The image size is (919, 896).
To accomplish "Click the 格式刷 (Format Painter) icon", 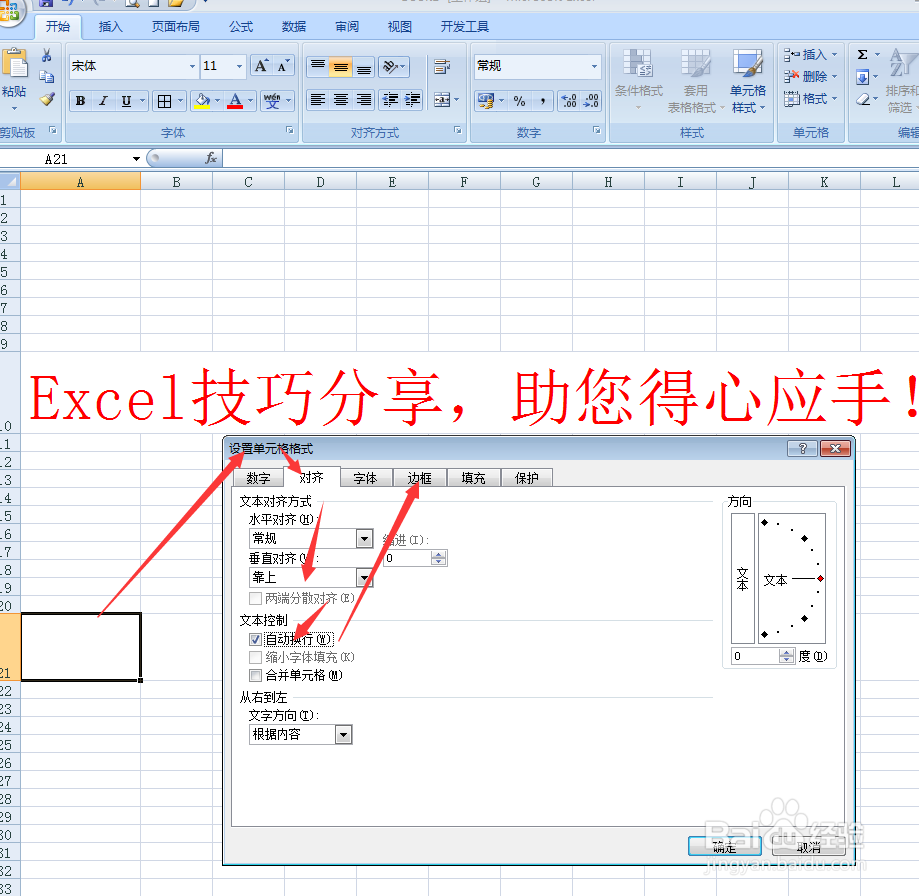I will click(46, 98).
